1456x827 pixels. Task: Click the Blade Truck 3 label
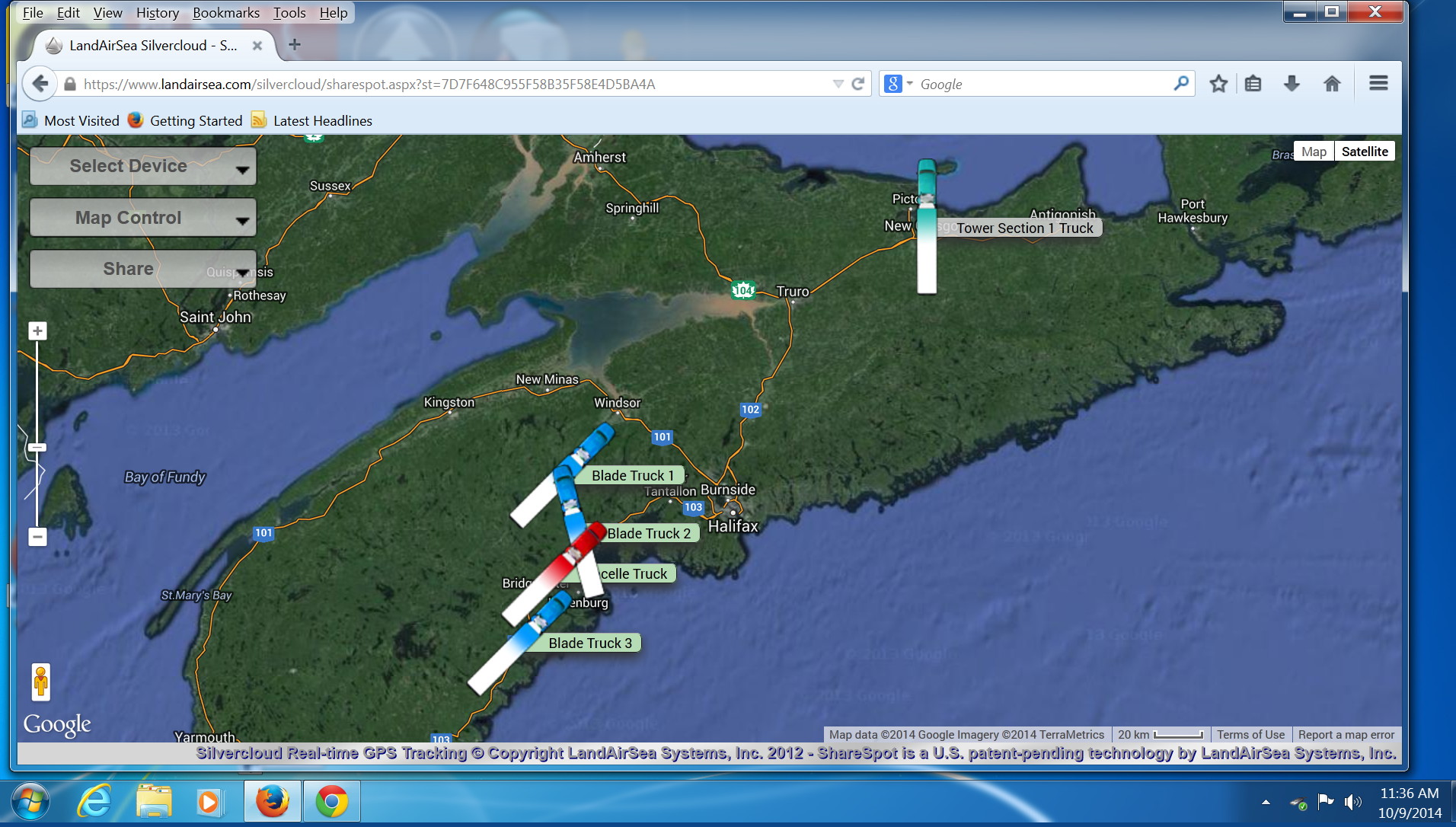click(590, 643)
